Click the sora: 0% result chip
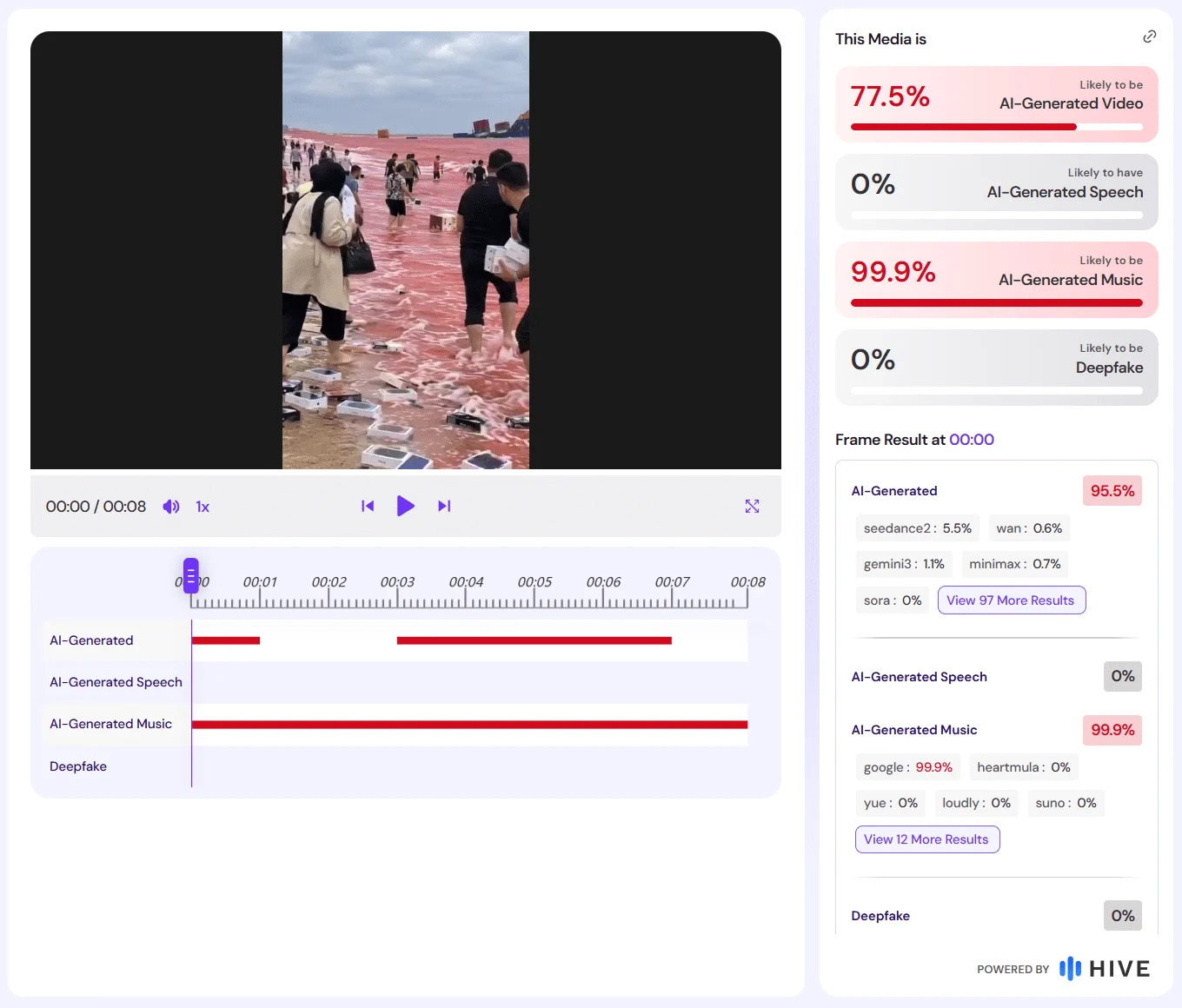This screenshot has height=1008, width=1182. pyautogui.click(x=893, y=600)
